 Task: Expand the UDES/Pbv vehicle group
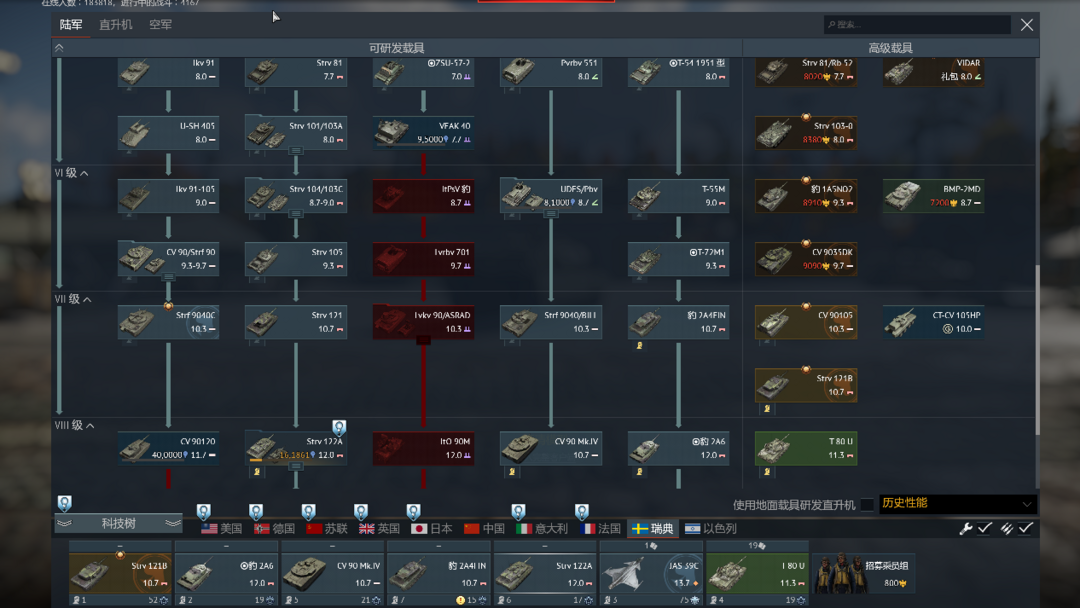click(x=551, y=214)
